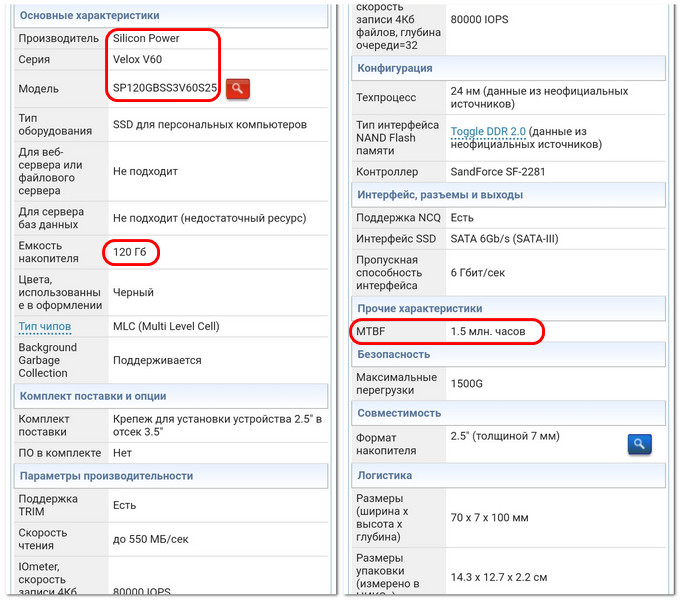Viewport: 680px width, 600px height.
Task: Click the ПО в комплекте label
Action: [x=59, y=453]
